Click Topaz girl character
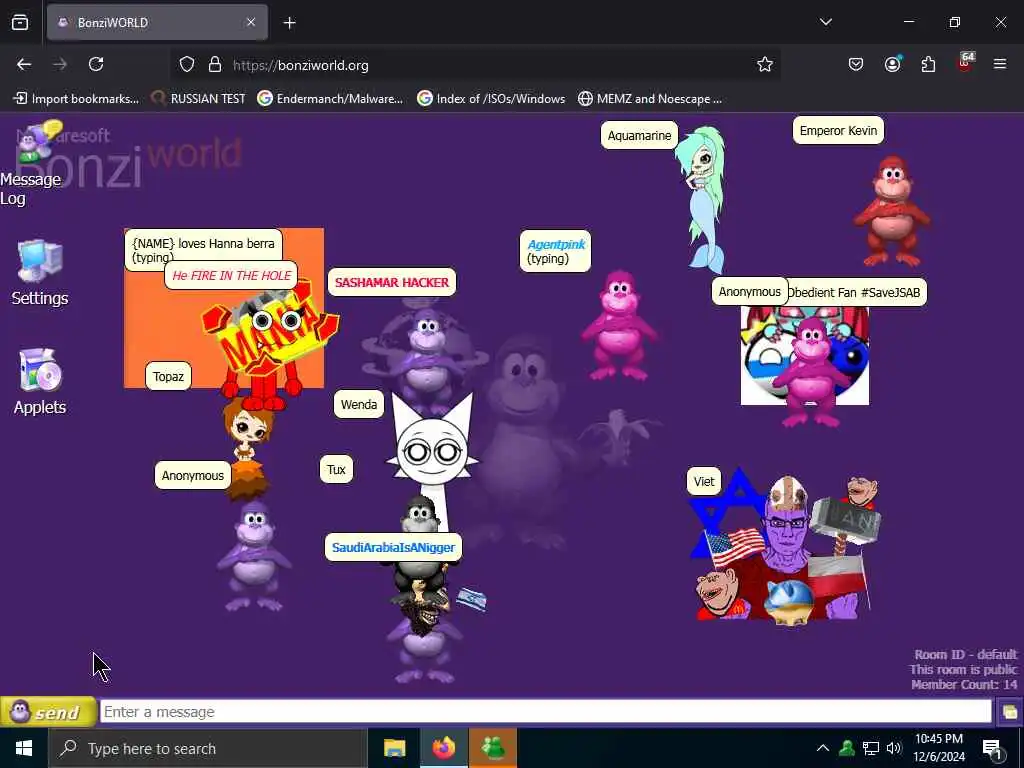 click(247, 449)
